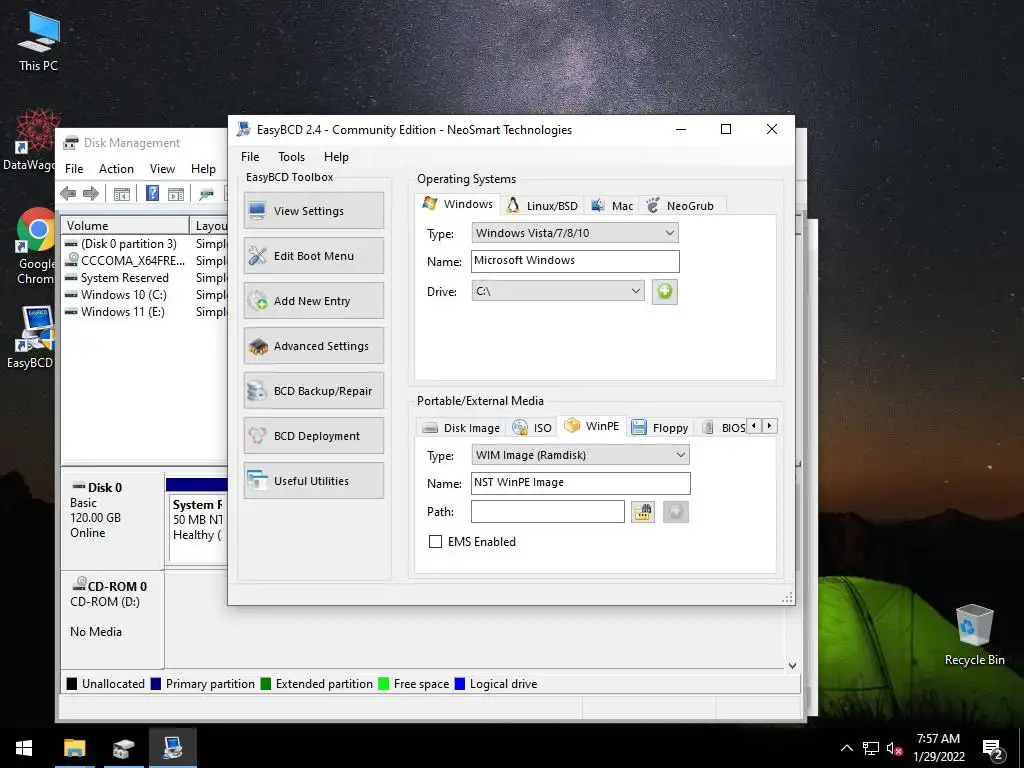The height and width of the screenshot is (768, 1024).
Task: Click Disk Management Forward arrow icon
Action: pyautogui.click(x=91, y=193)
